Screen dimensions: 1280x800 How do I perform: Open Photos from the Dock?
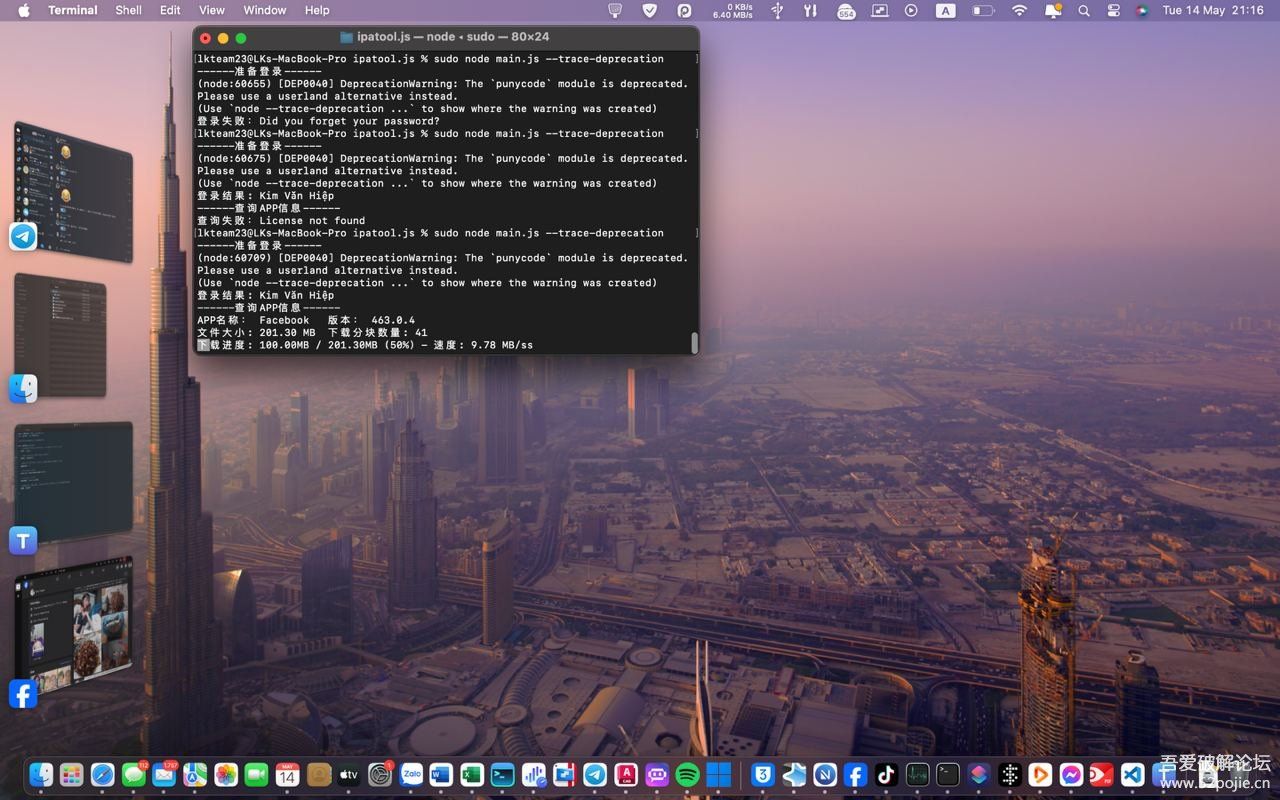[x=226, y=774]
